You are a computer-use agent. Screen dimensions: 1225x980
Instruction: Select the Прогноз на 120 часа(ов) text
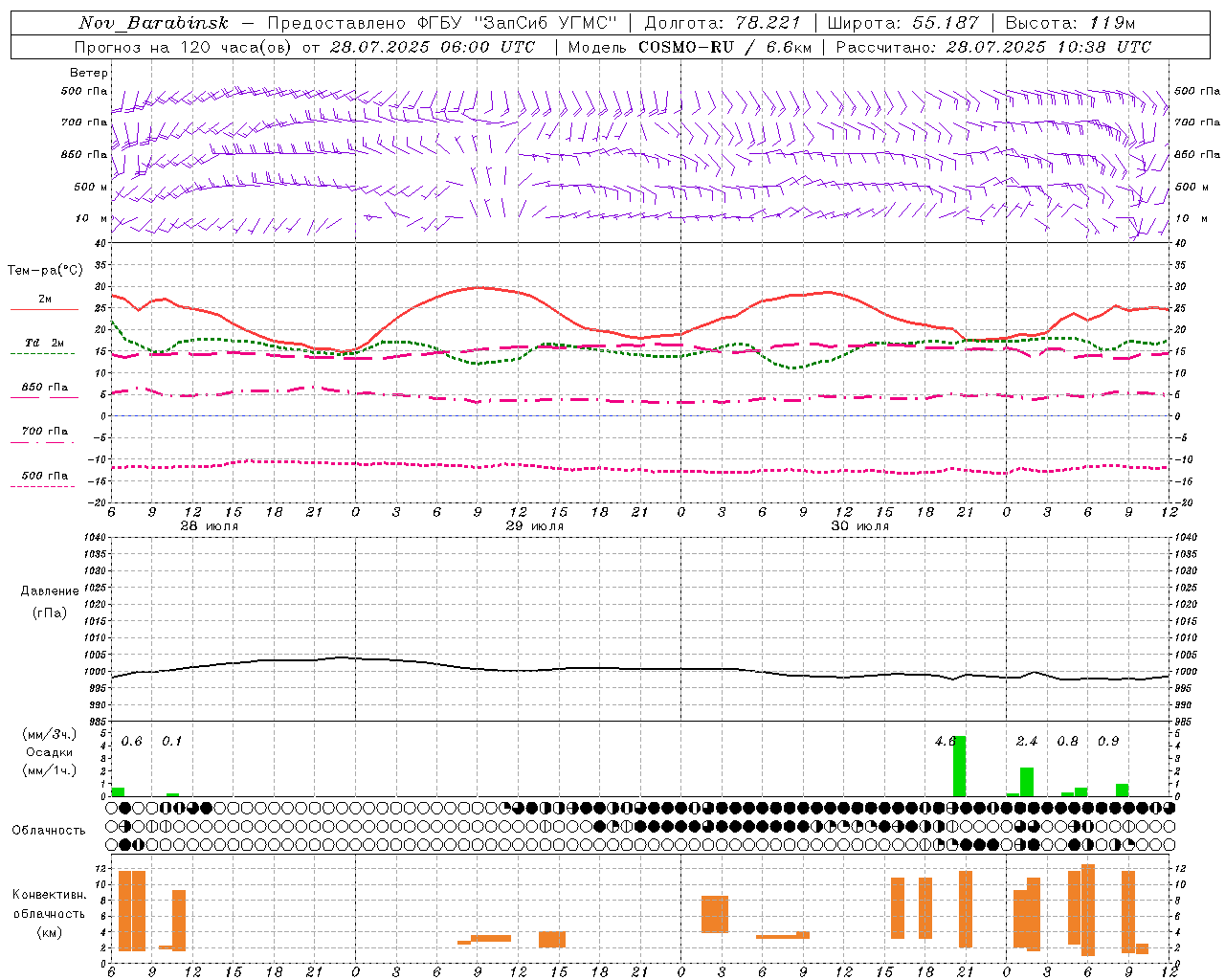pyautogui.click(x=184, y=47)
